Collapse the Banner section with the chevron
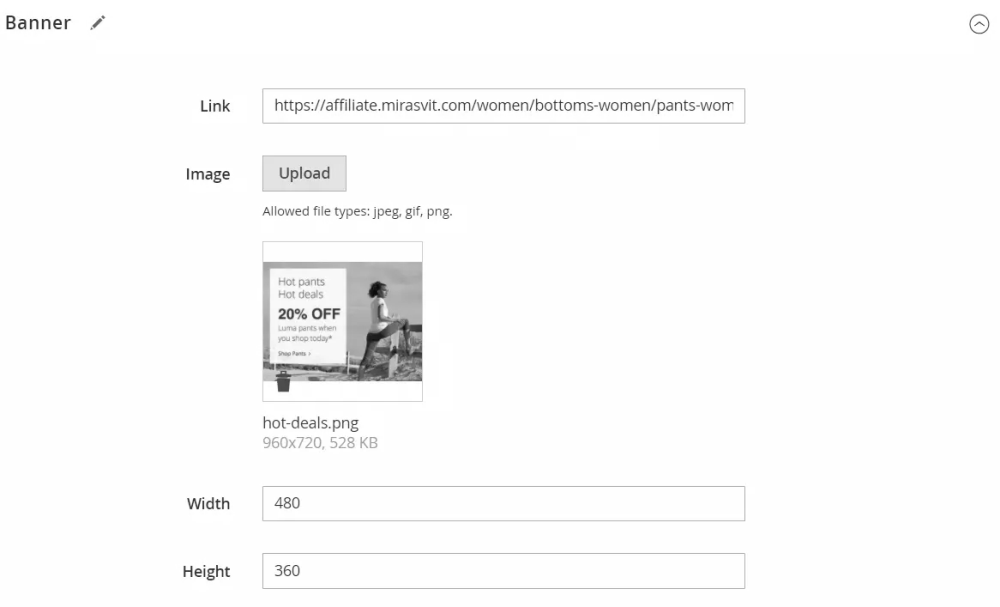The height and width of the screenshot is (607, 1000). click(x=979, y=25)
